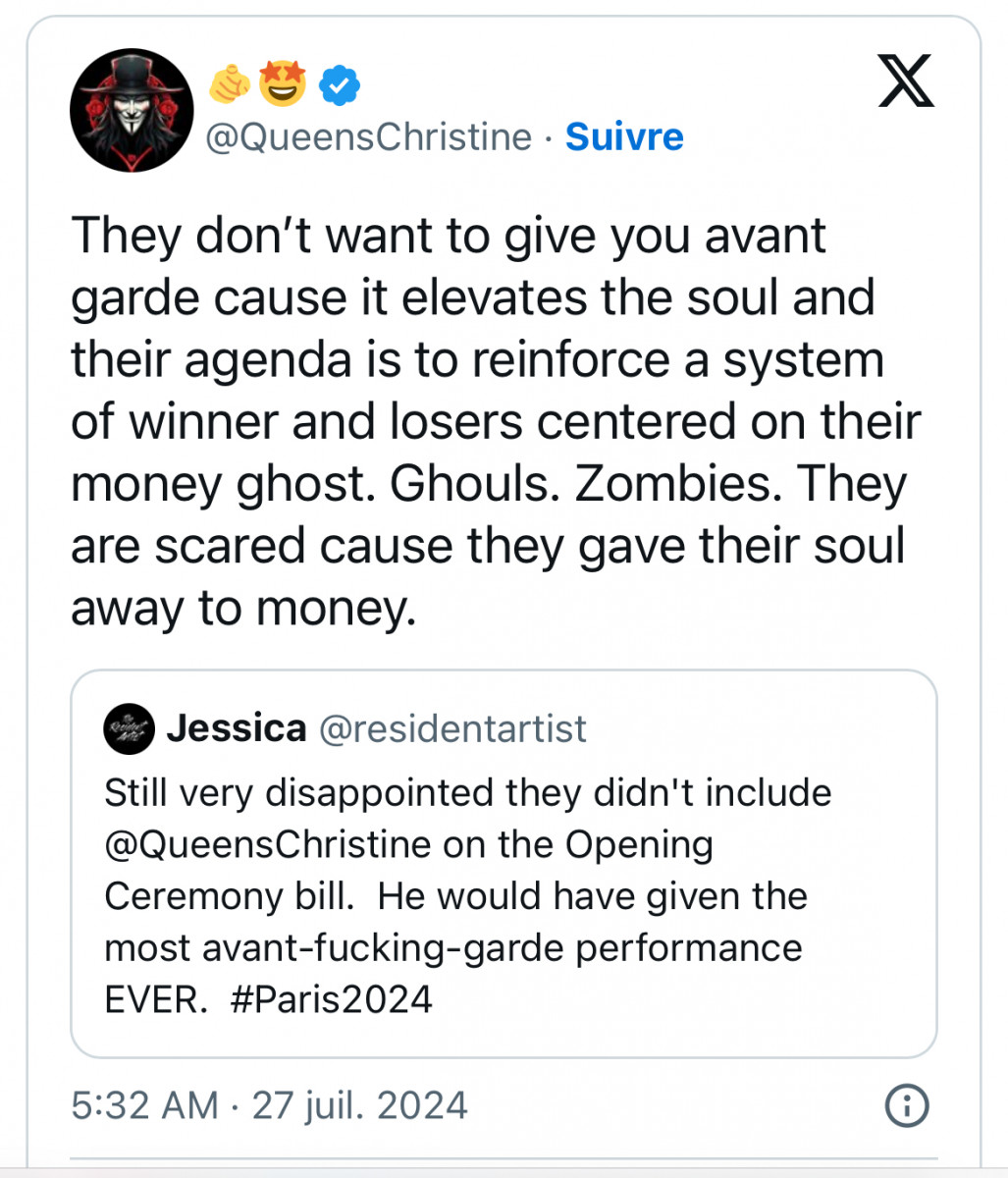1008x1178 pixels.
Task: Click the star-eyes emoji in display name
Action: click(x=283, y=84)
